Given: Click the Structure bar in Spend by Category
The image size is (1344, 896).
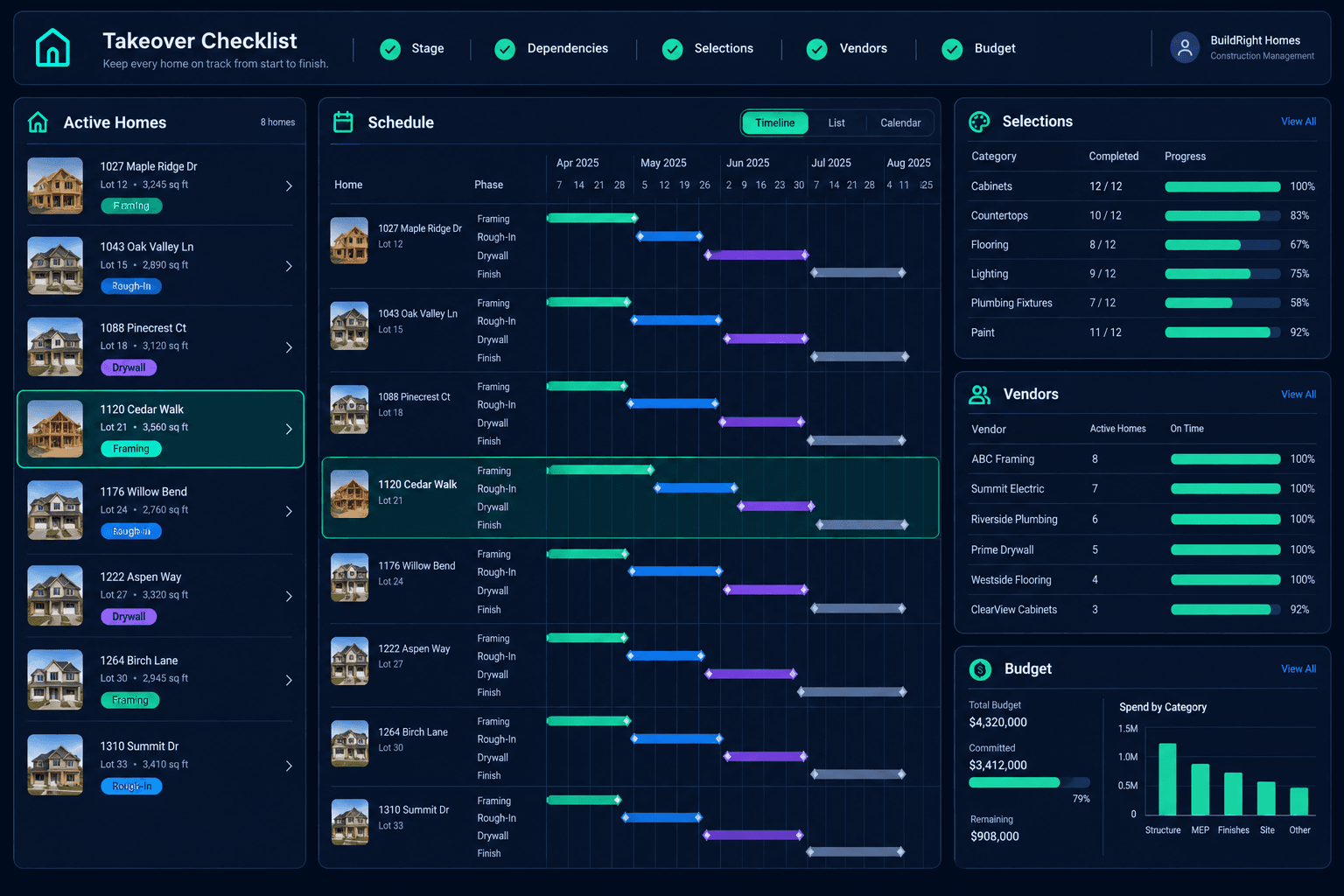Looking at the screenshot, I should 1167,779.
